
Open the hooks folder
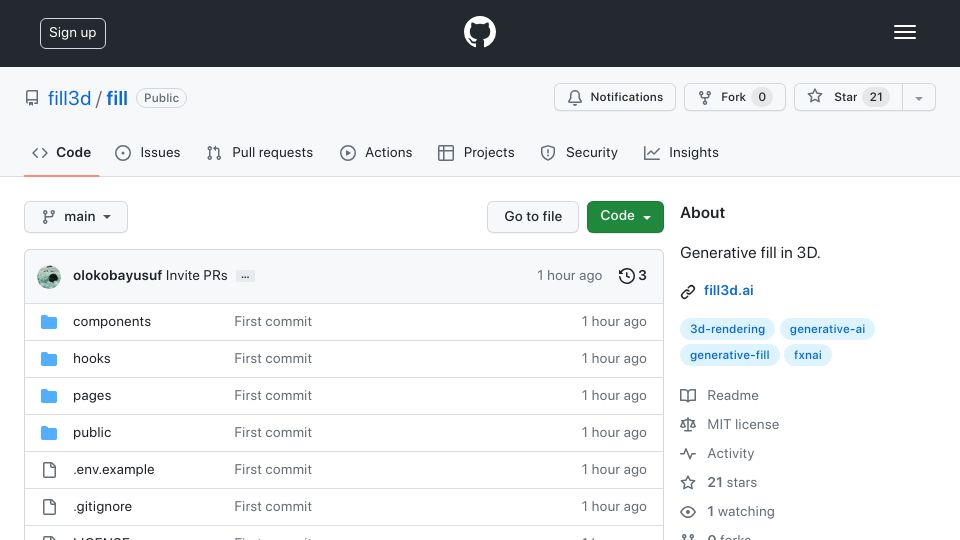point(92,358)
